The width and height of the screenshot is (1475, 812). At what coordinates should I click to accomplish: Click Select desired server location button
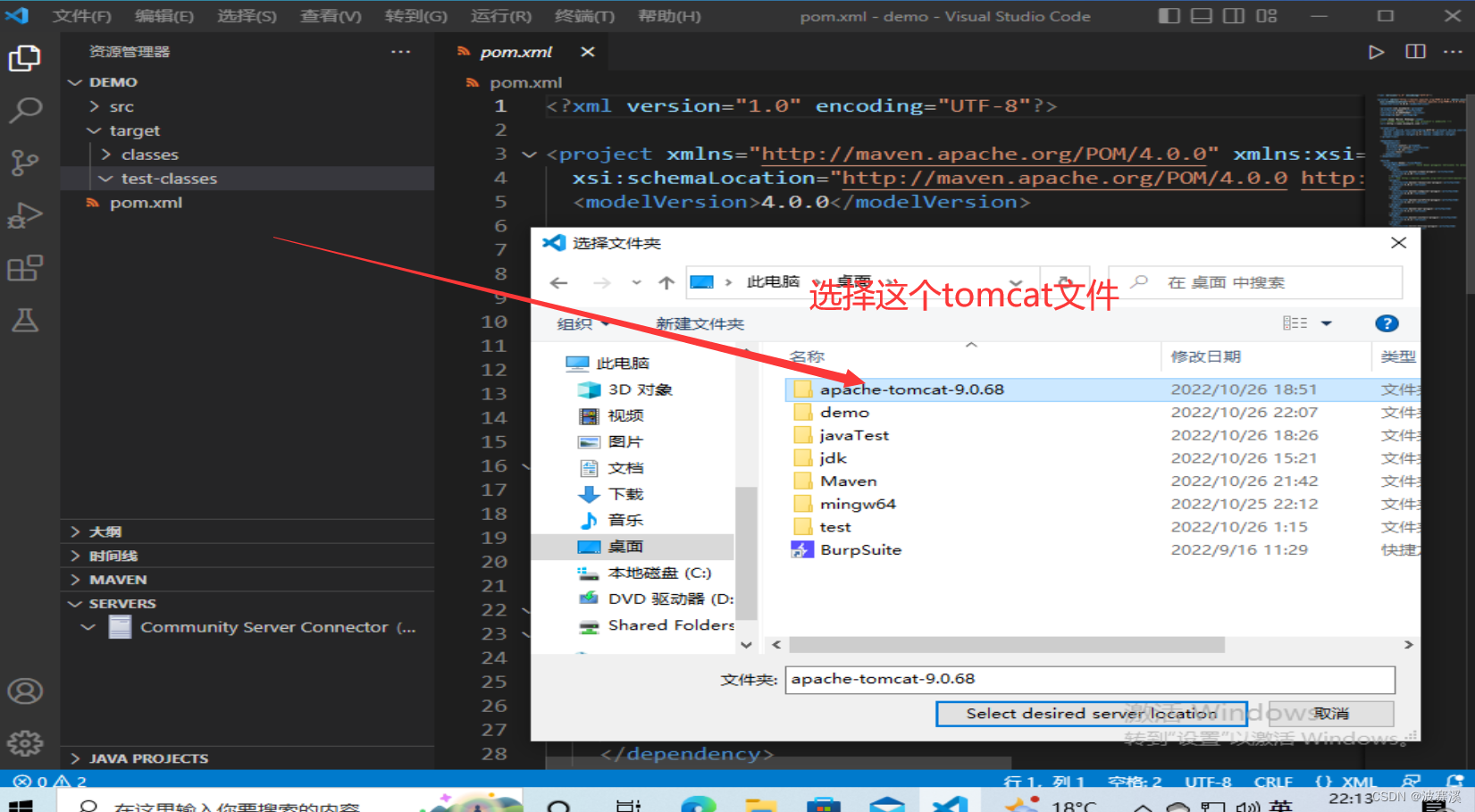click(1091, 714)
